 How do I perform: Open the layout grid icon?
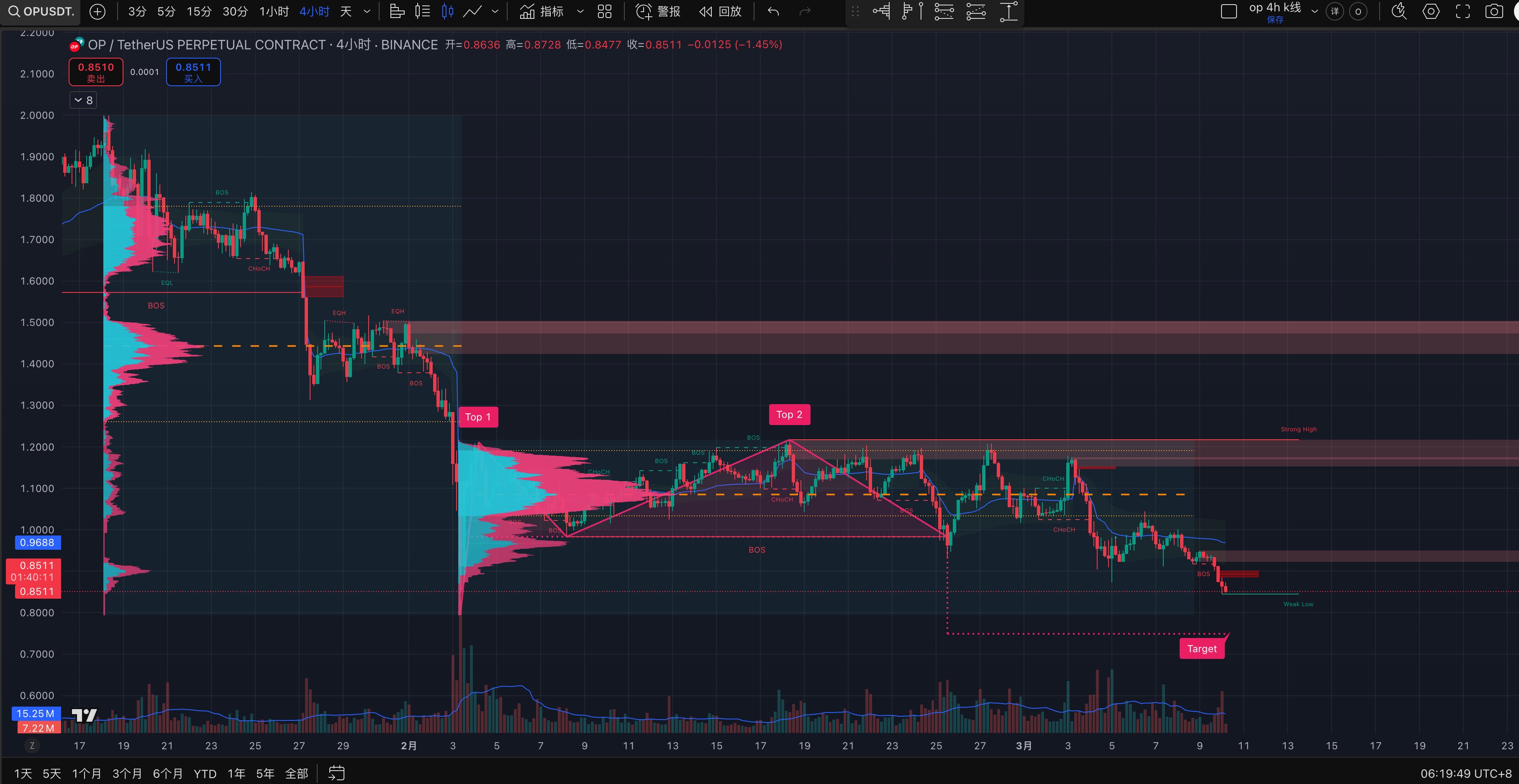[604, 11]
